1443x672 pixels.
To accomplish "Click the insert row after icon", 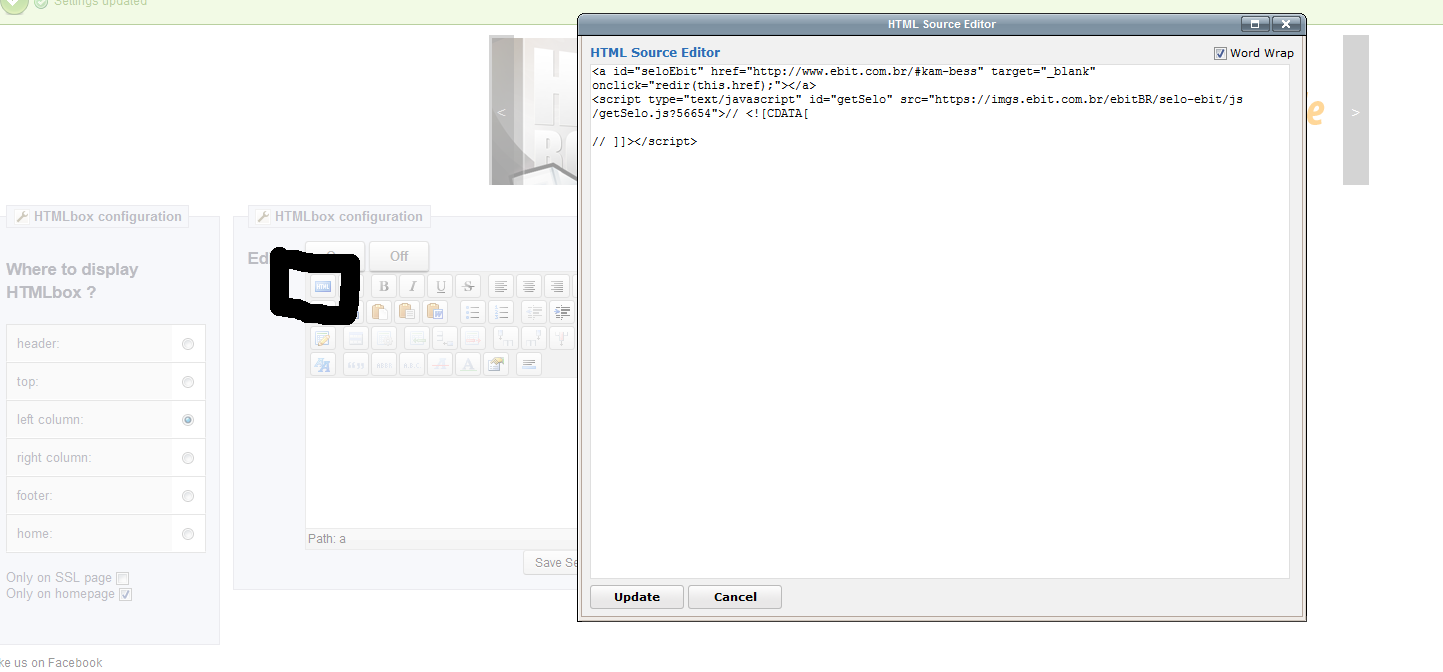I will (x=445, y=338).
